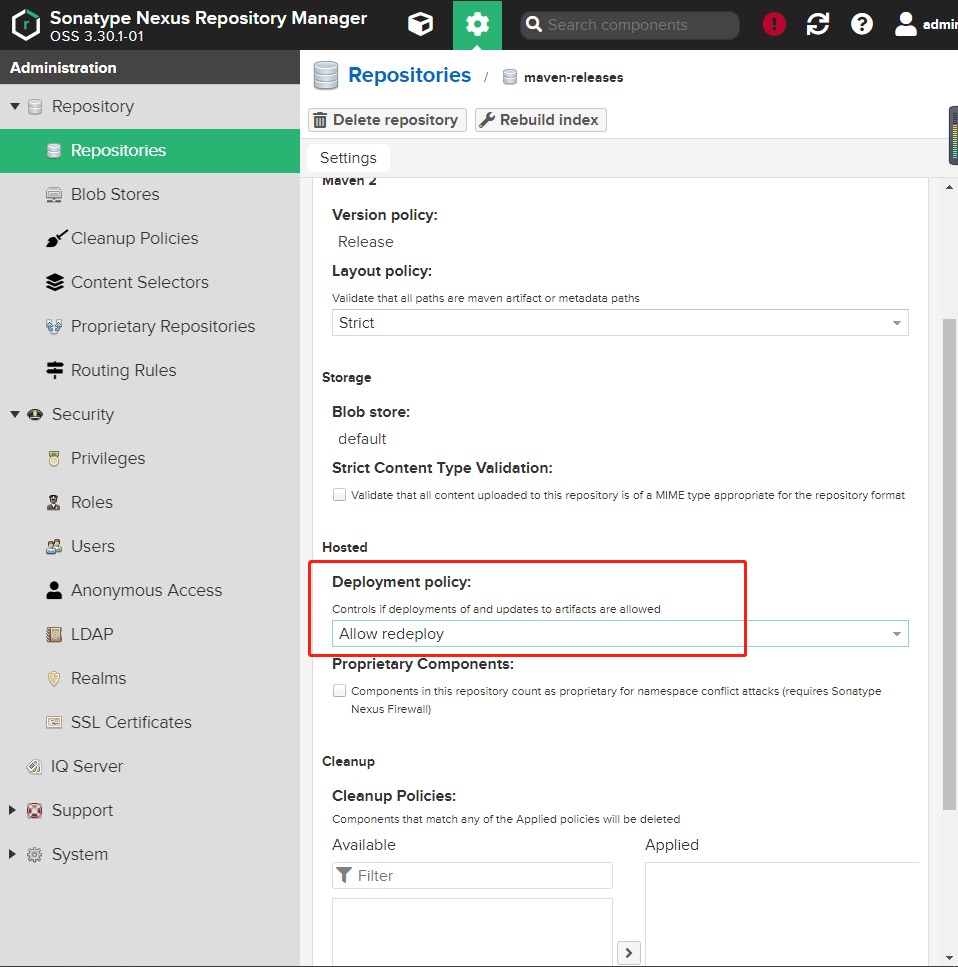Viewport: 958px width, 967px height.
Task: Click the Proprietary Repositories icon
Action: click(54, 326)
